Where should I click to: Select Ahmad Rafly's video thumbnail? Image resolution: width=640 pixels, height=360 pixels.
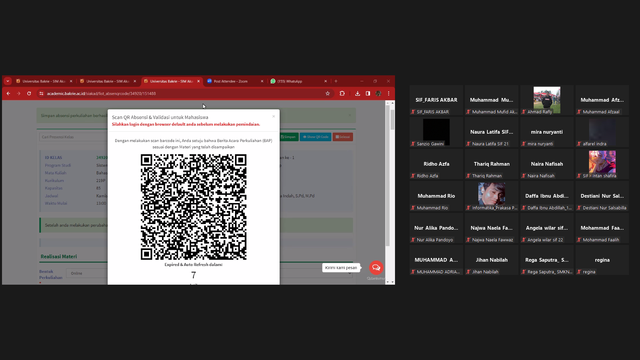547,100
